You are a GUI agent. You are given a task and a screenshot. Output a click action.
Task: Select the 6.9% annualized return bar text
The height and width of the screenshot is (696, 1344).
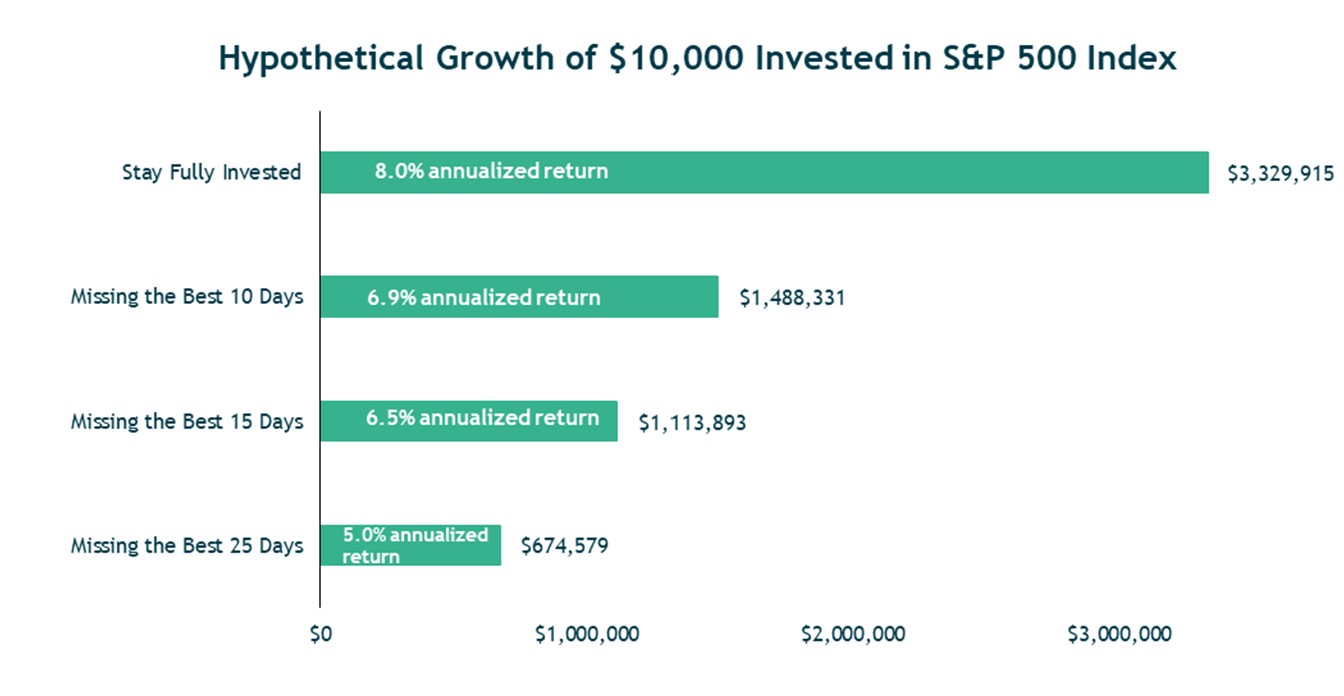click(x=483, y=297)
